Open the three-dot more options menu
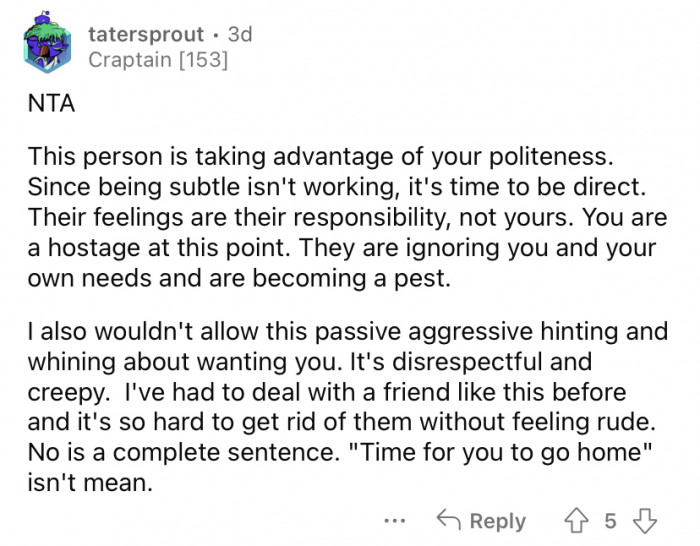Viewport: 700px width, 546px height. pos(394,521)
